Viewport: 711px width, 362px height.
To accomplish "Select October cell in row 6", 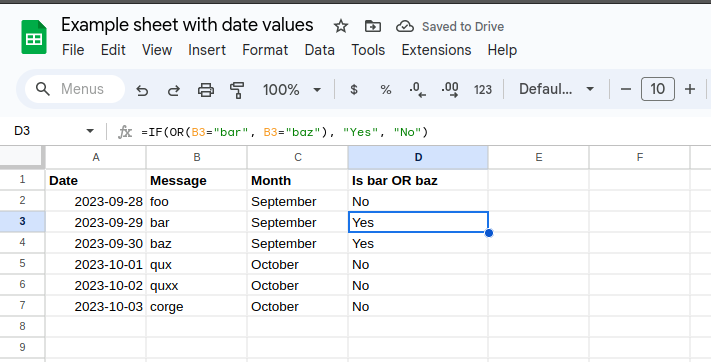I will (298, 286).
